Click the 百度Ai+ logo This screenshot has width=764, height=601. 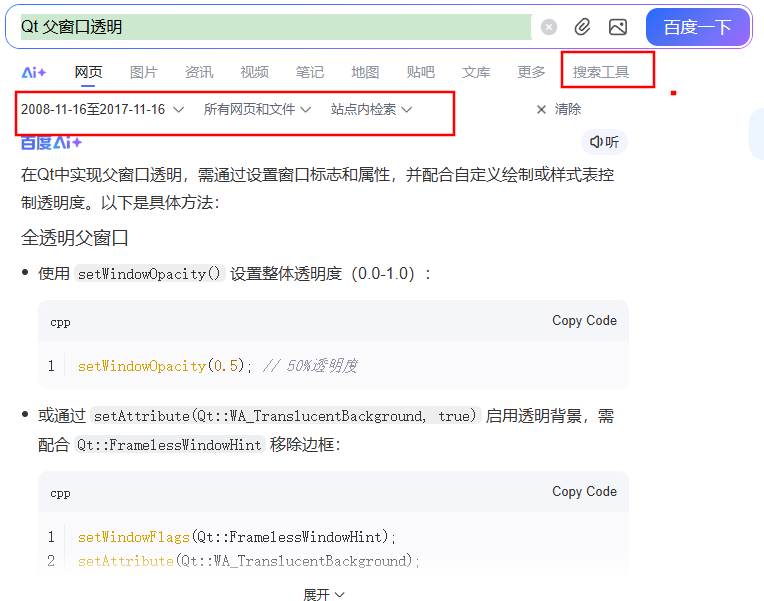click(51, 142)
